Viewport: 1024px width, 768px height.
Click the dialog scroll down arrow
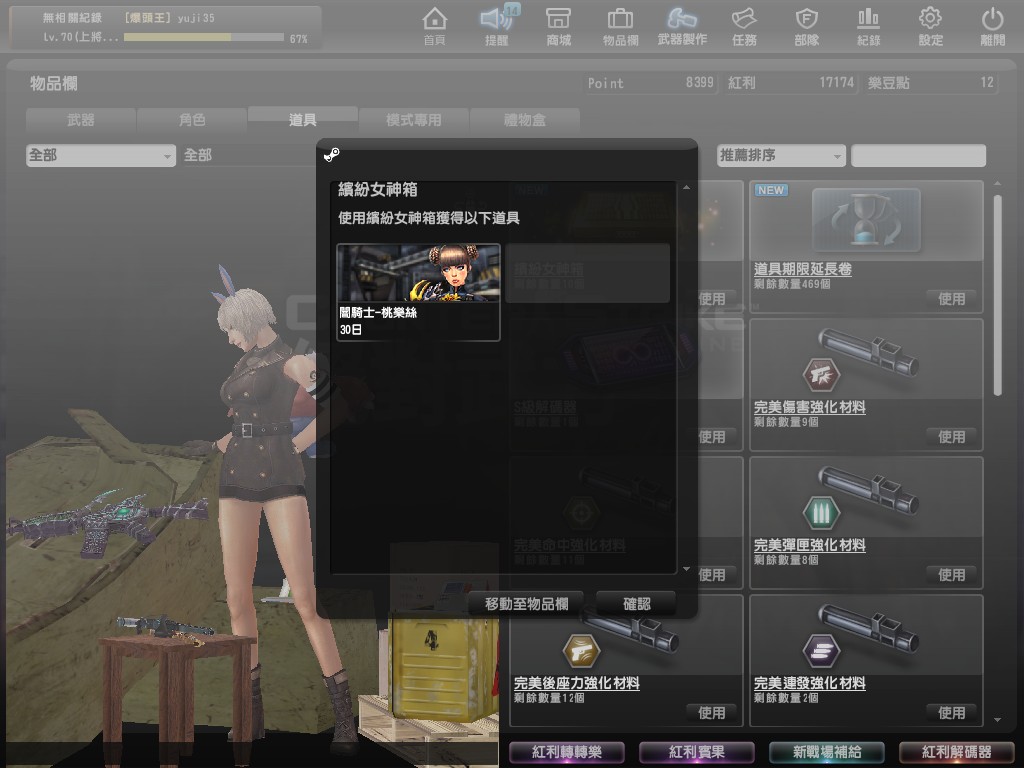click(x=686, y=569)
